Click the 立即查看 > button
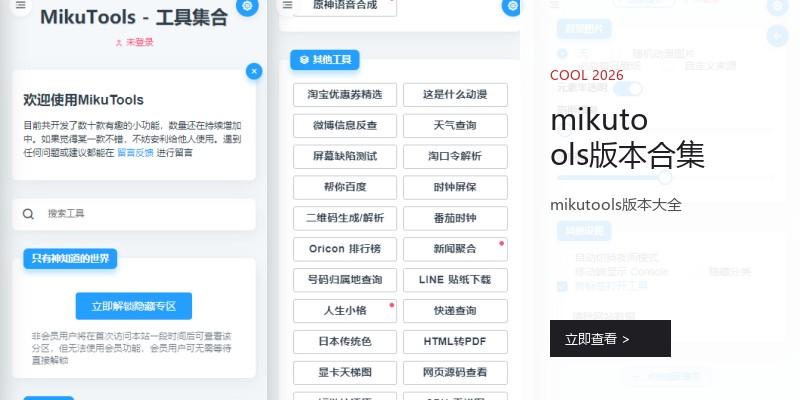This screenshot has height=400, width=800. pos(610,338)
